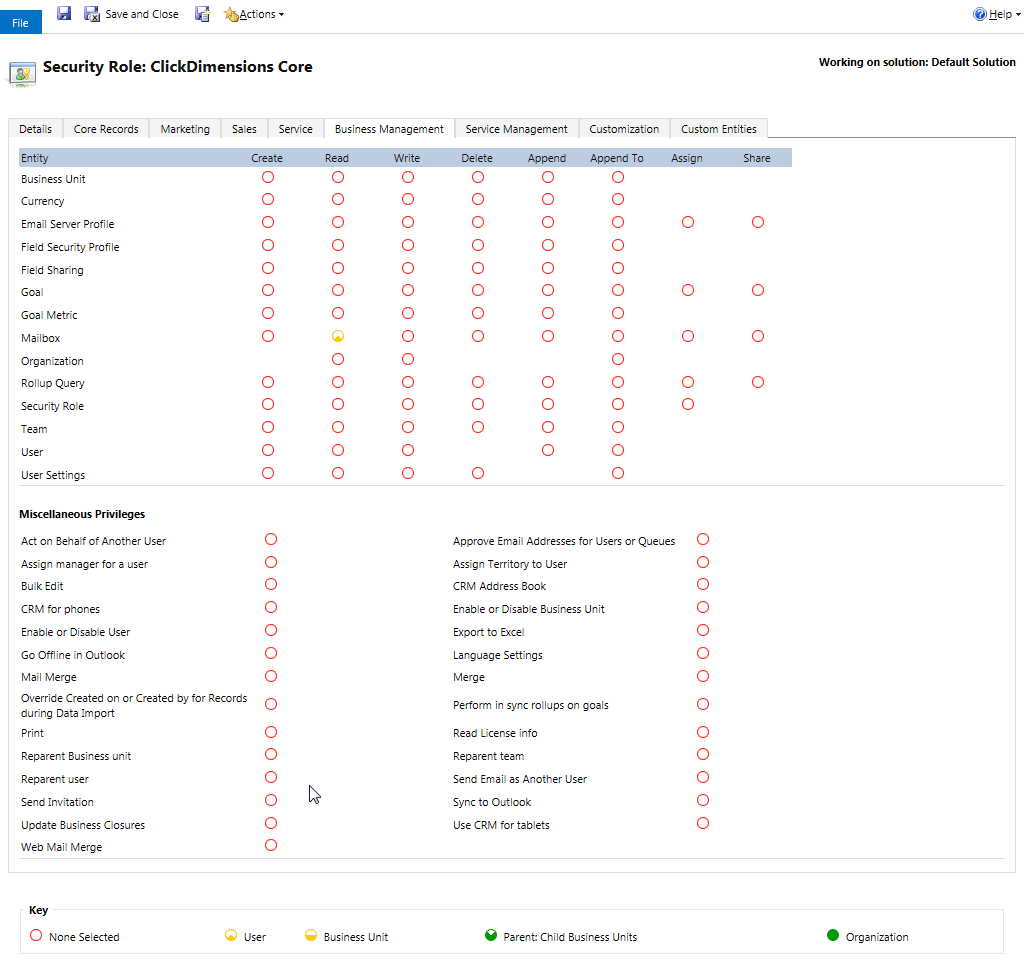Toggle Export to Excel privilege
This screenshot has width=1024, height=966.
click(703, 630)
